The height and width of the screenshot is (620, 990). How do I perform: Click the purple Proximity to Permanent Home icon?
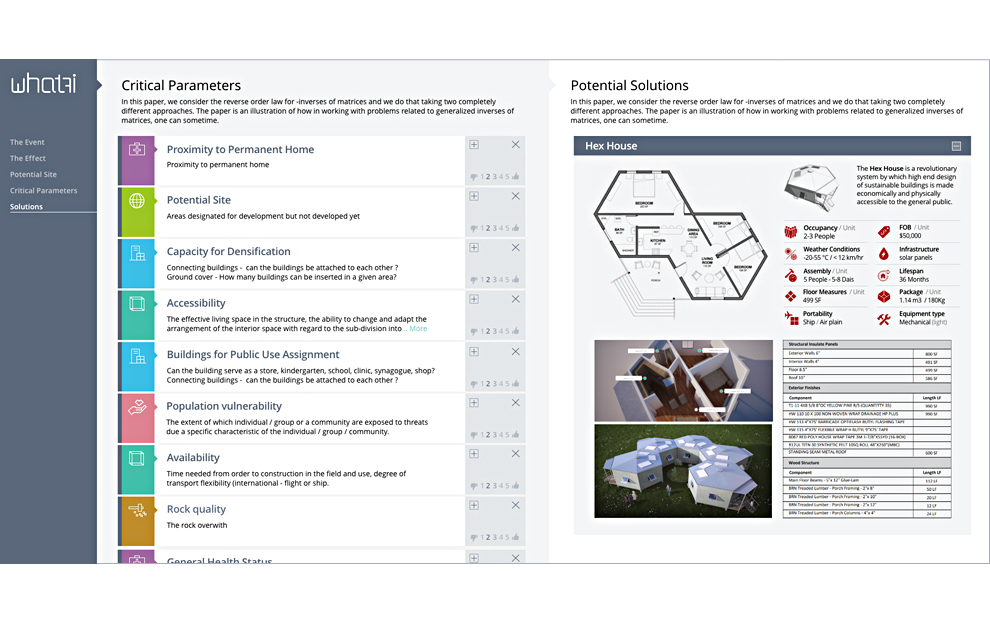pos(137,150)
